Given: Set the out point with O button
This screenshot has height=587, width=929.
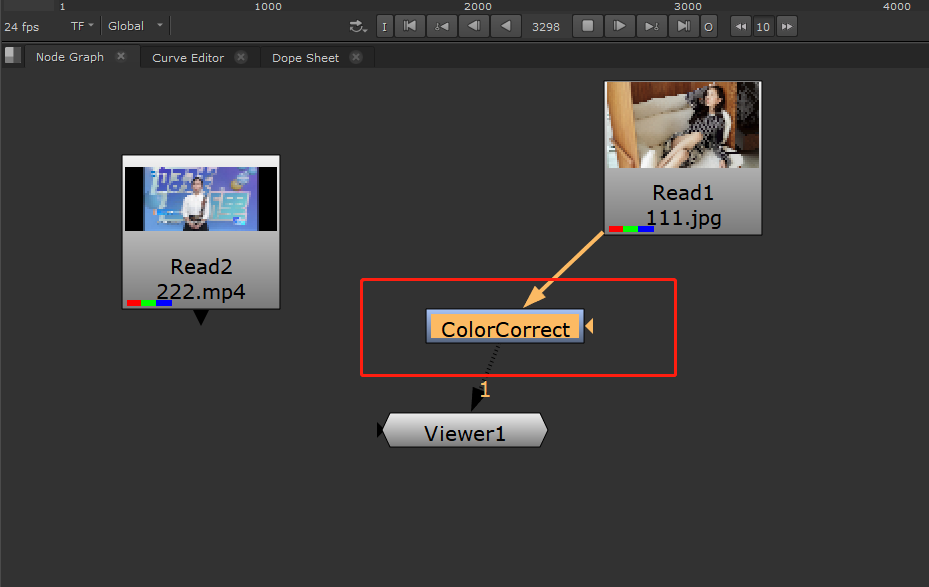Looking at the screenshot, I should pyautogui.click(x=709, y=27).
